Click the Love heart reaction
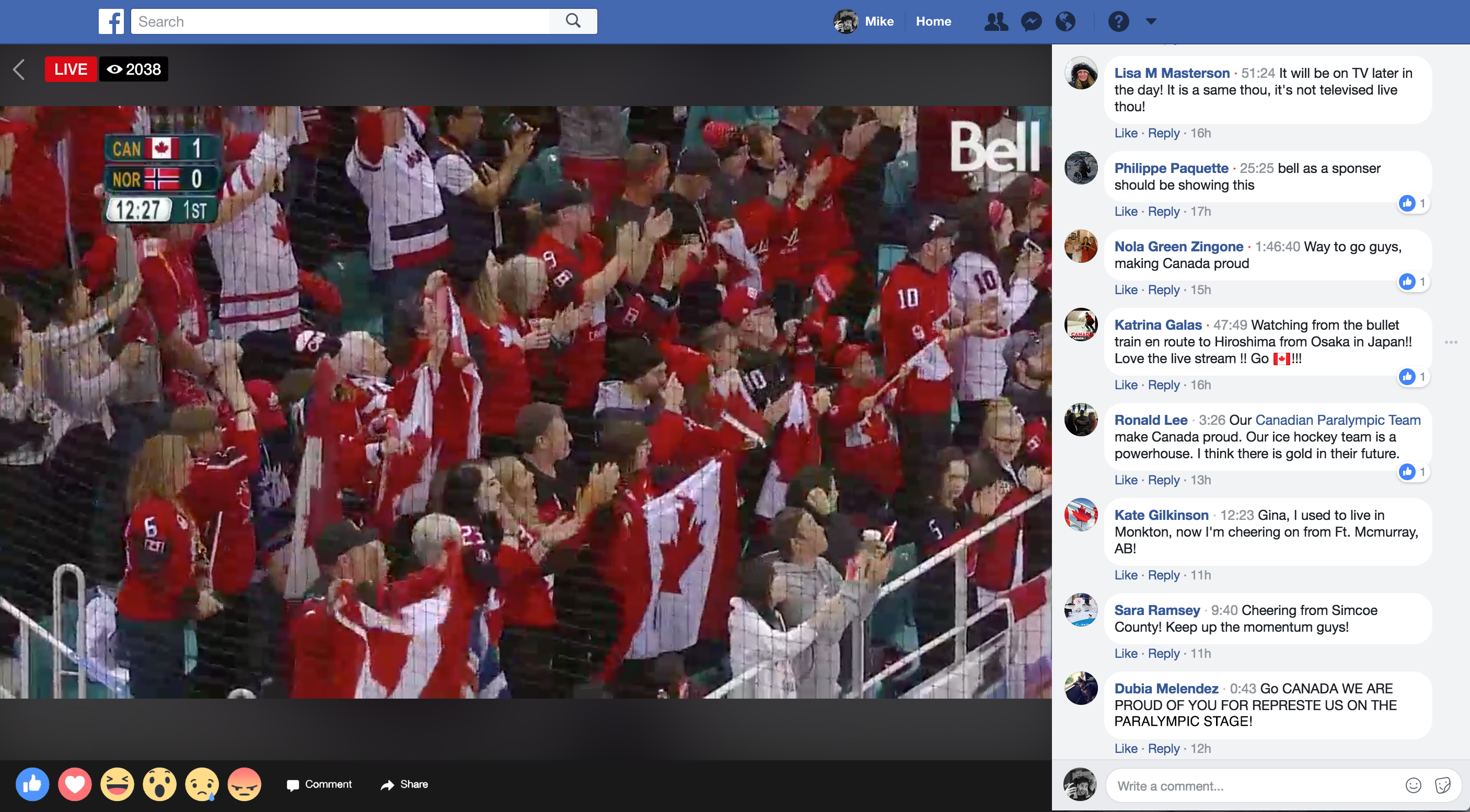This screenshot has width=1470, height=812. click(x=75, y=785)
